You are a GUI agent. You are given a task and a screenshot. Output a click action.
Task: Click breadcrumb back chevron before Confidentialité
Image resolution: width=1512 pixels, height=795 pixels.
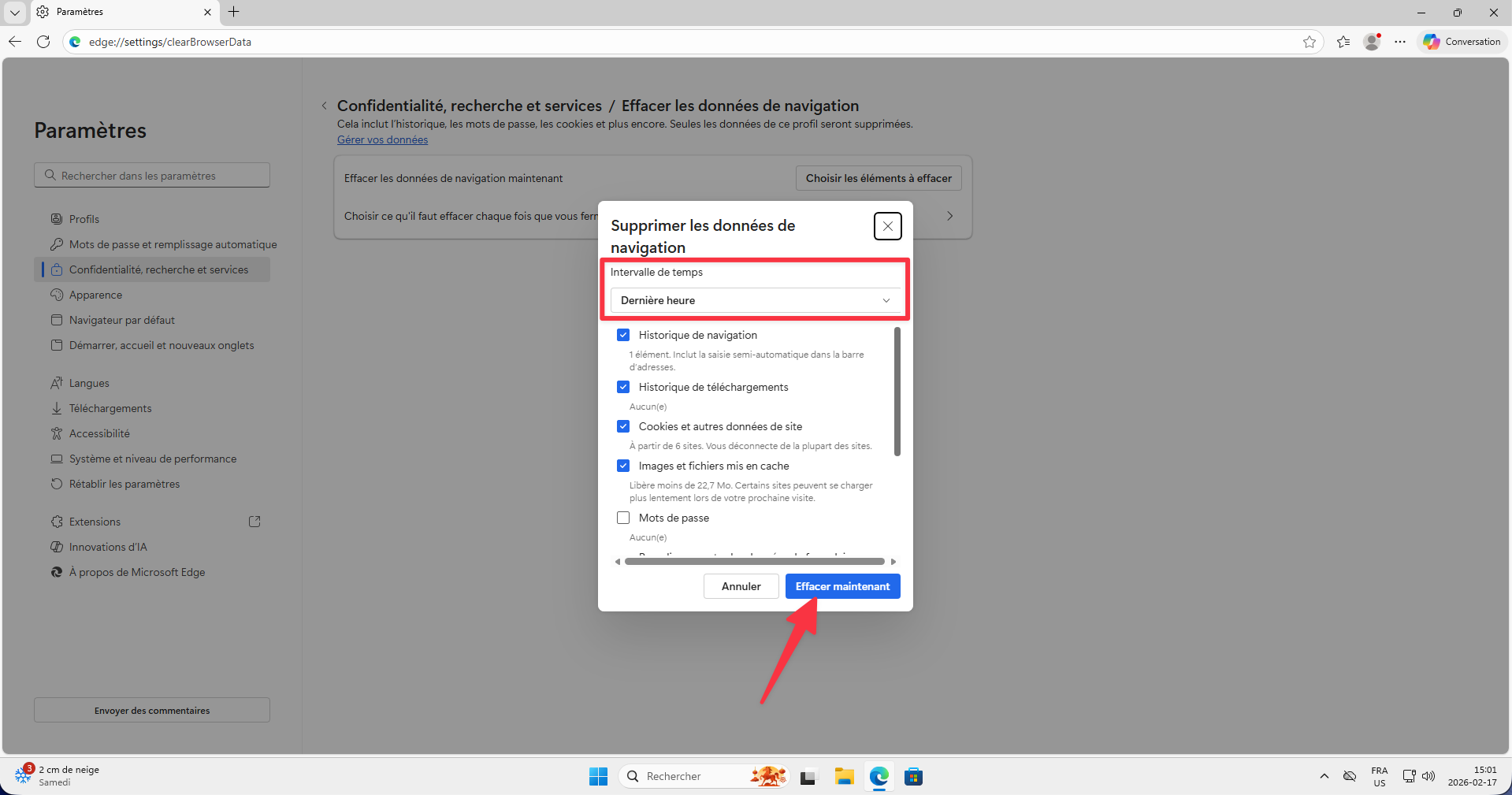pos(324,106)
